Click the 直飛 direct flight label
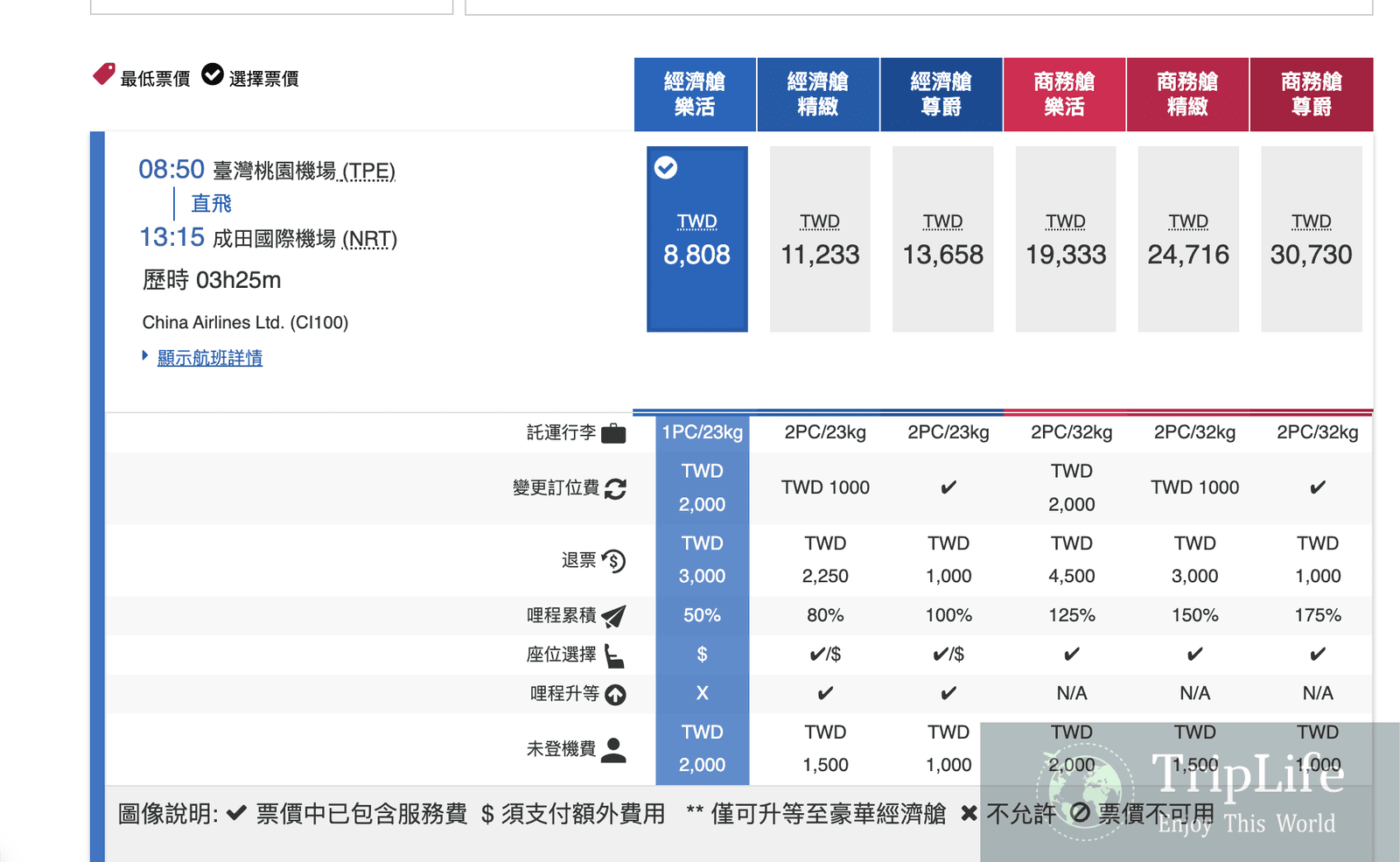1400x862 pixels. tap(212, 203)
